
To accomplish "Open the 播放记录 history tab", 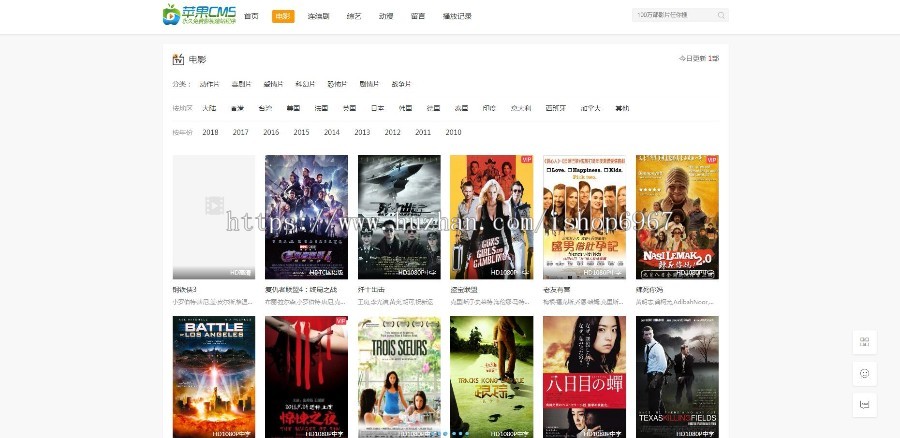I will click(x=457, y=16).
